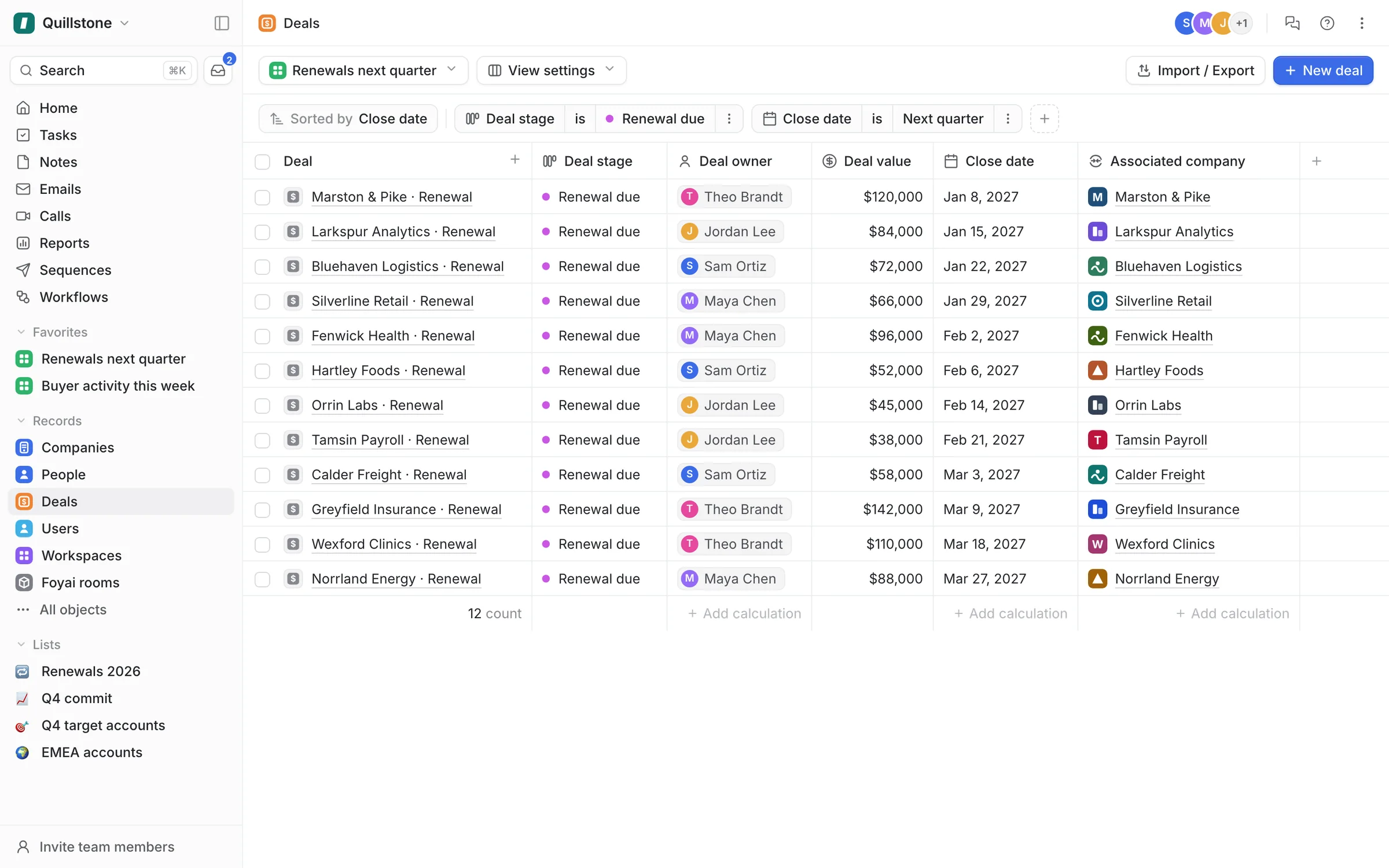The width and height of the screenshot is (1389, 868).
Task: Click the Silverline Retail company logo icon
Action: pyautogui.click(x=1097, y=301)
